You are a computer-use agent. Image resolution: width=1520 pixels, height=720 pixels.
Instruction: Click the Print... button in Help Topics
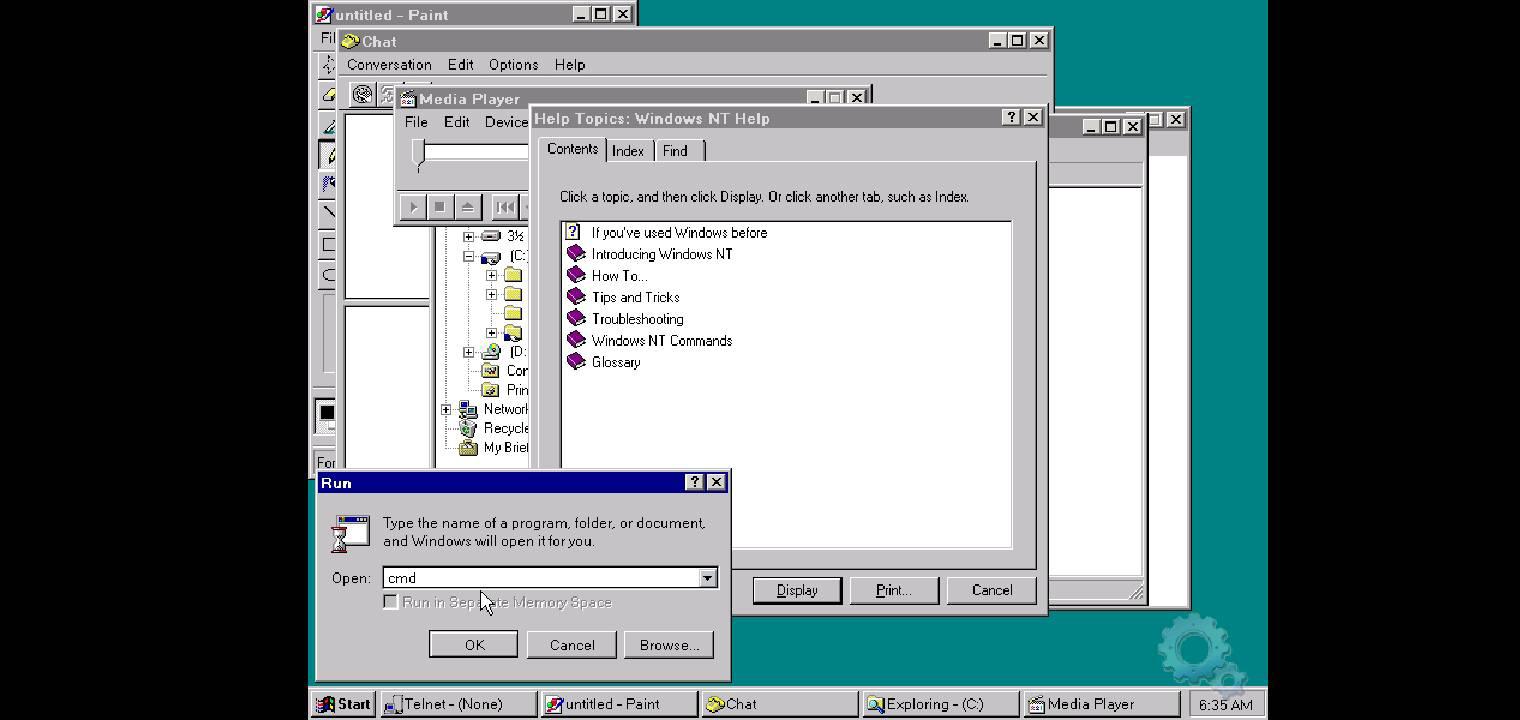pyautogui.click(x=893, y=590)
